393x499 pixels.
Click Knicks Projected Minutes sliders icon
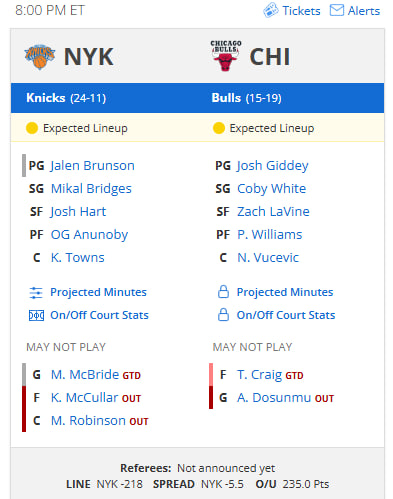pos(36,292)
